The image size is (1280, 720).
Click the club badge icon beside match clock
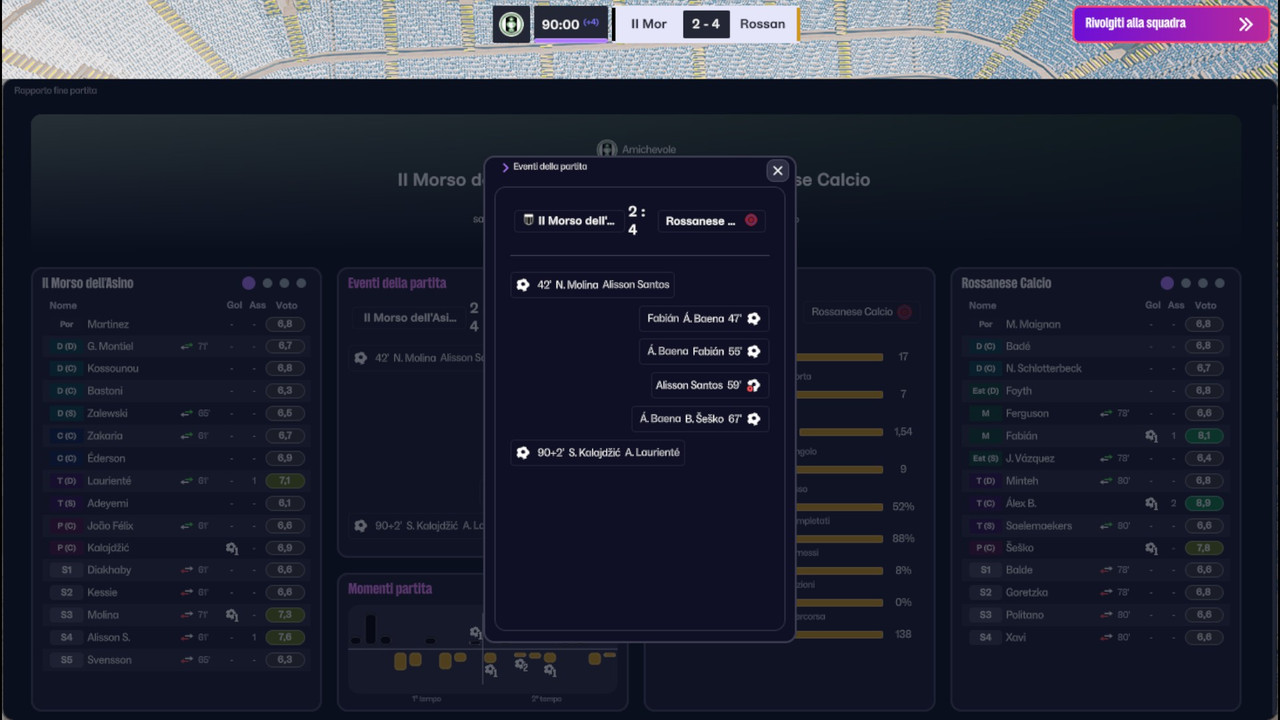[512, 24]
